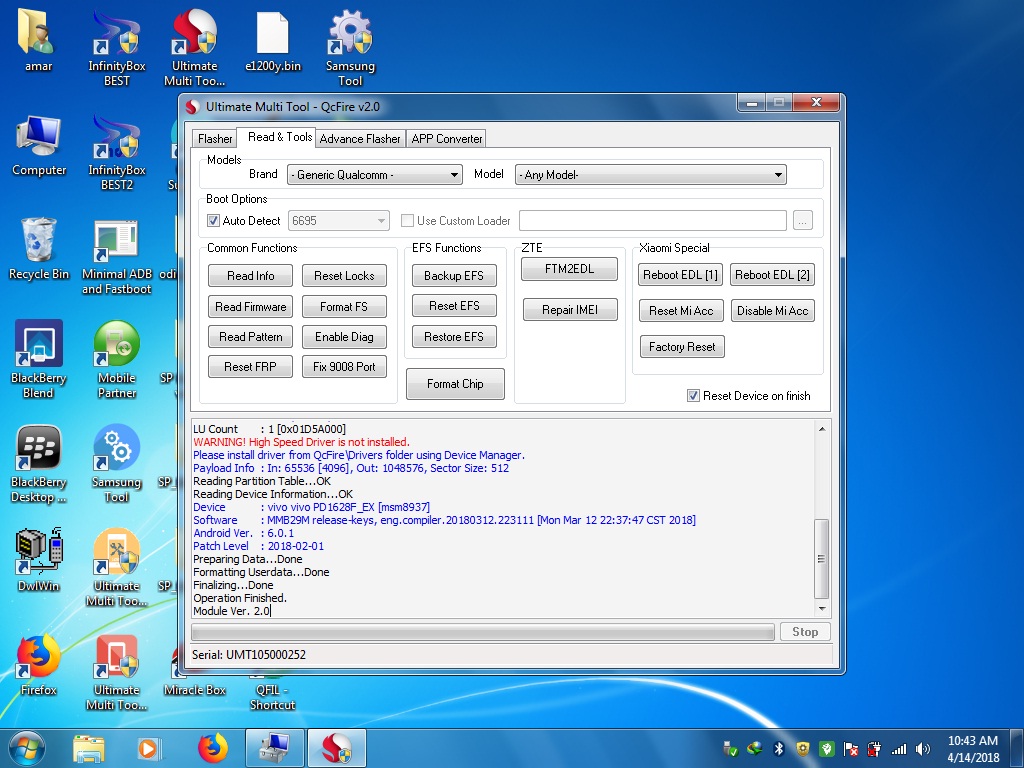Expand the Brand dropdown Generic Qualcomm

[x=375, y=175]
